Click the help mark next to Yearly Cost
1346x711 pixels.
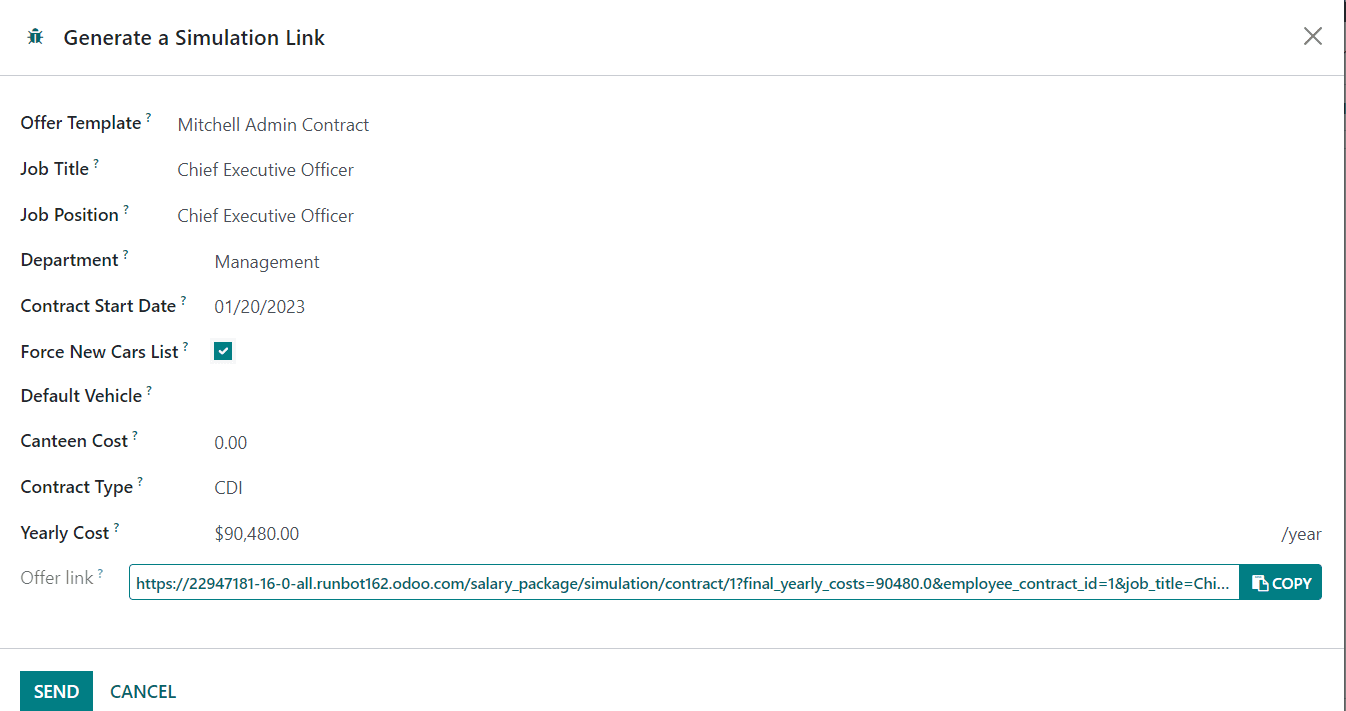coord(117,528)
